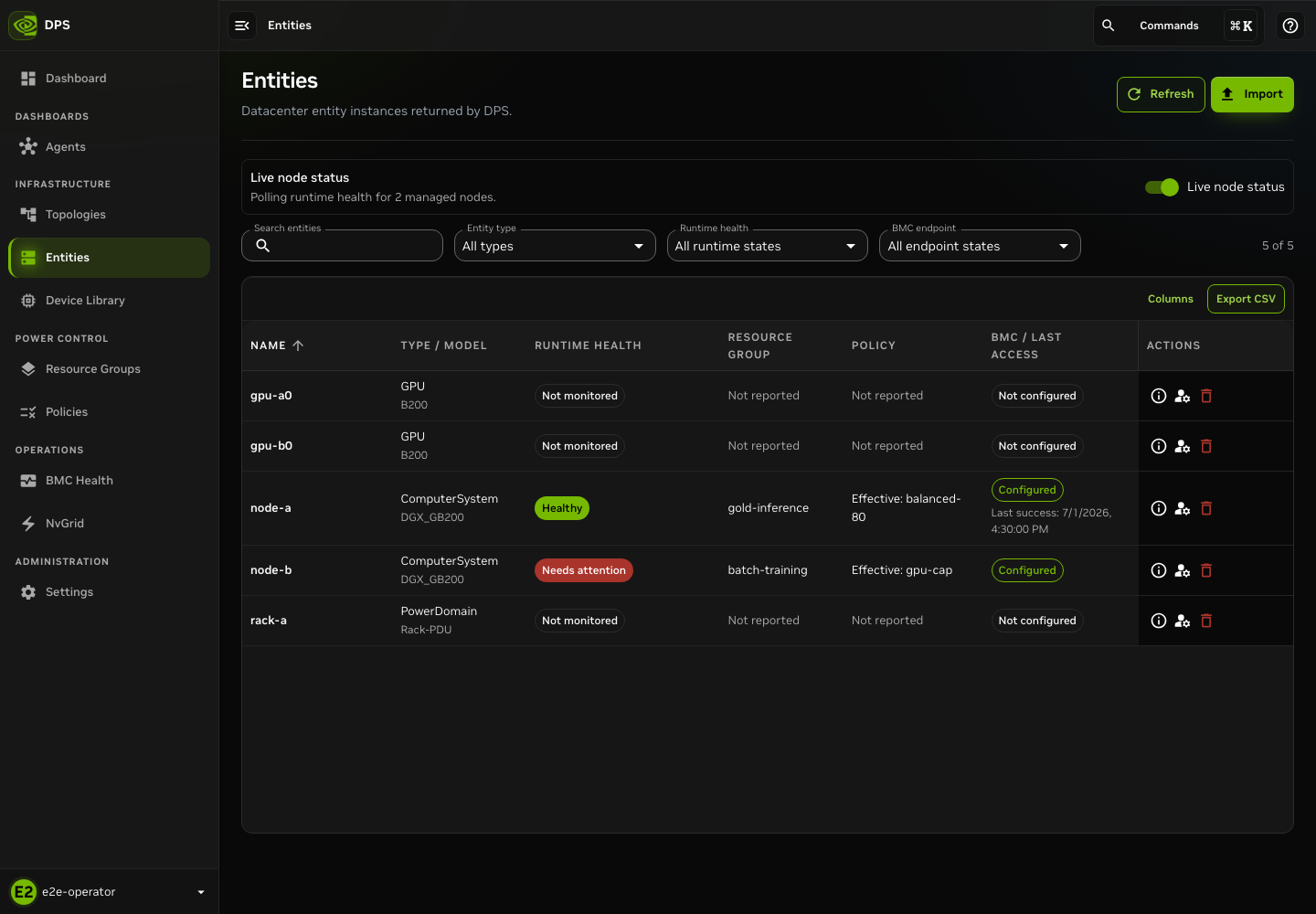Screen dimensions: 1316x914
Task: Click the BMC Health monitor icon
Action: 28,481
